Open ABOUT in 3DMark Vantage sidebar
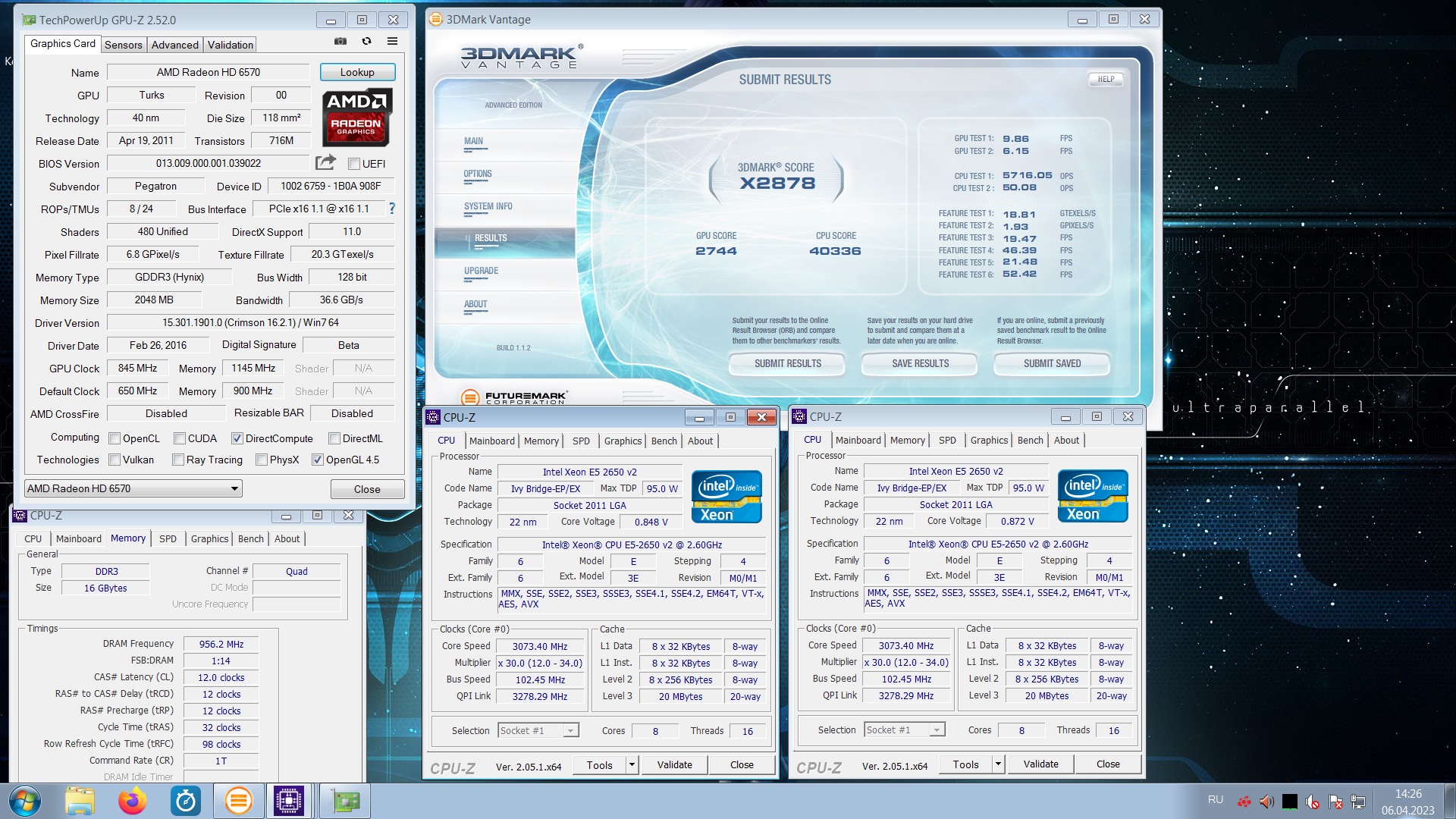 point(475,304)
